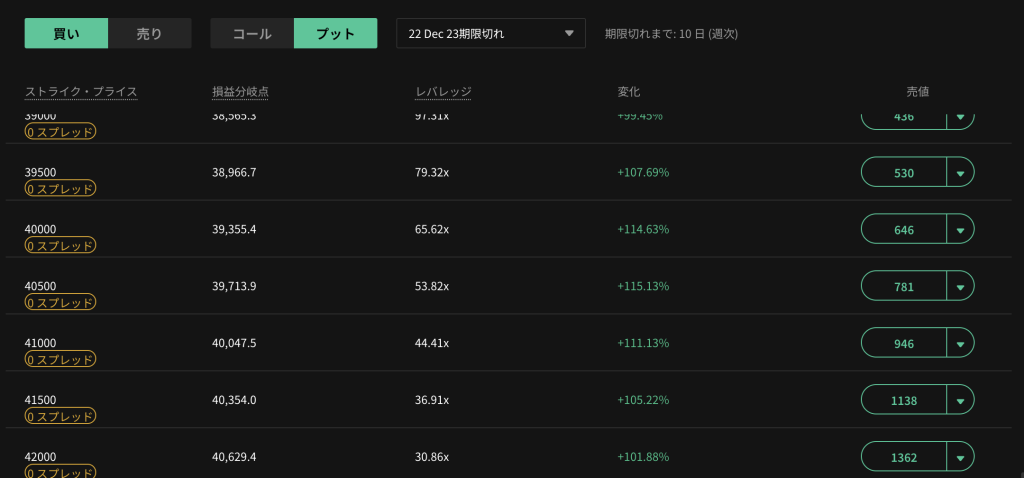Click spread badge under strike 41500
This screenshot has width=1024, height=478.
point(60,416)
